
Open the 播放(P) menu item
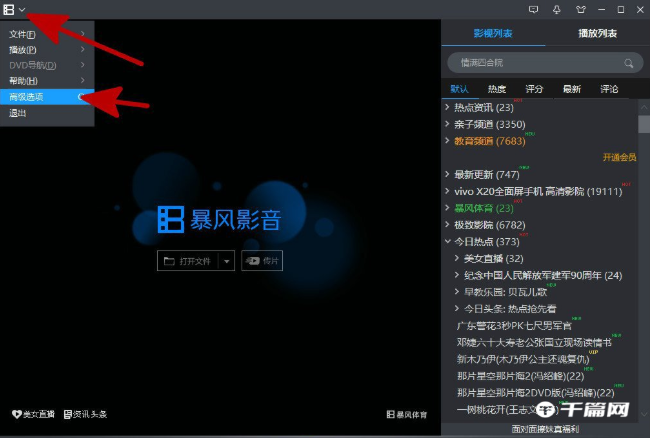tap(47, 50)
